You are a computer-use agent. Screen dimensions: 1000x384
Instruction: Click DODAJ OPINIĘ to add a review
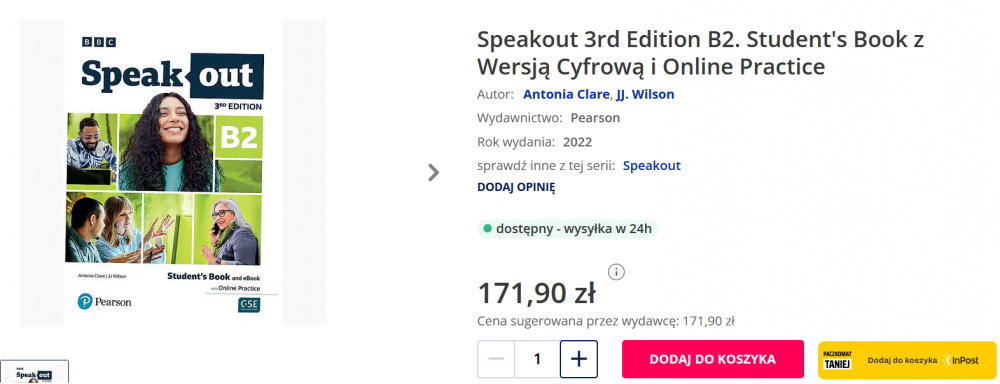(516, 188)
